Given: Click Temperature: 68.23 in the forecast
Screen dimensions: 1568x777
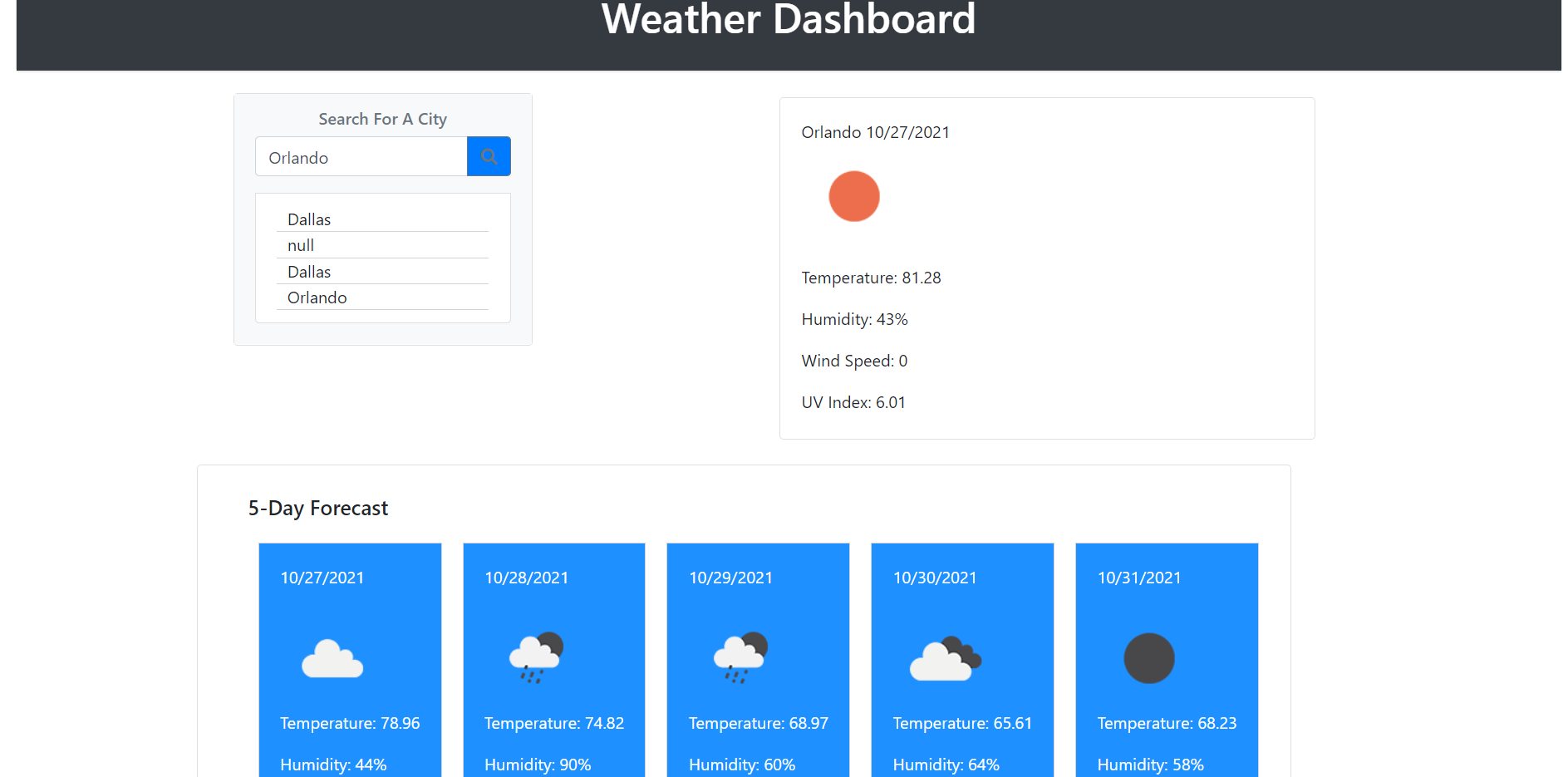Looking at the screenshot, I should [x=1167, y=723].
